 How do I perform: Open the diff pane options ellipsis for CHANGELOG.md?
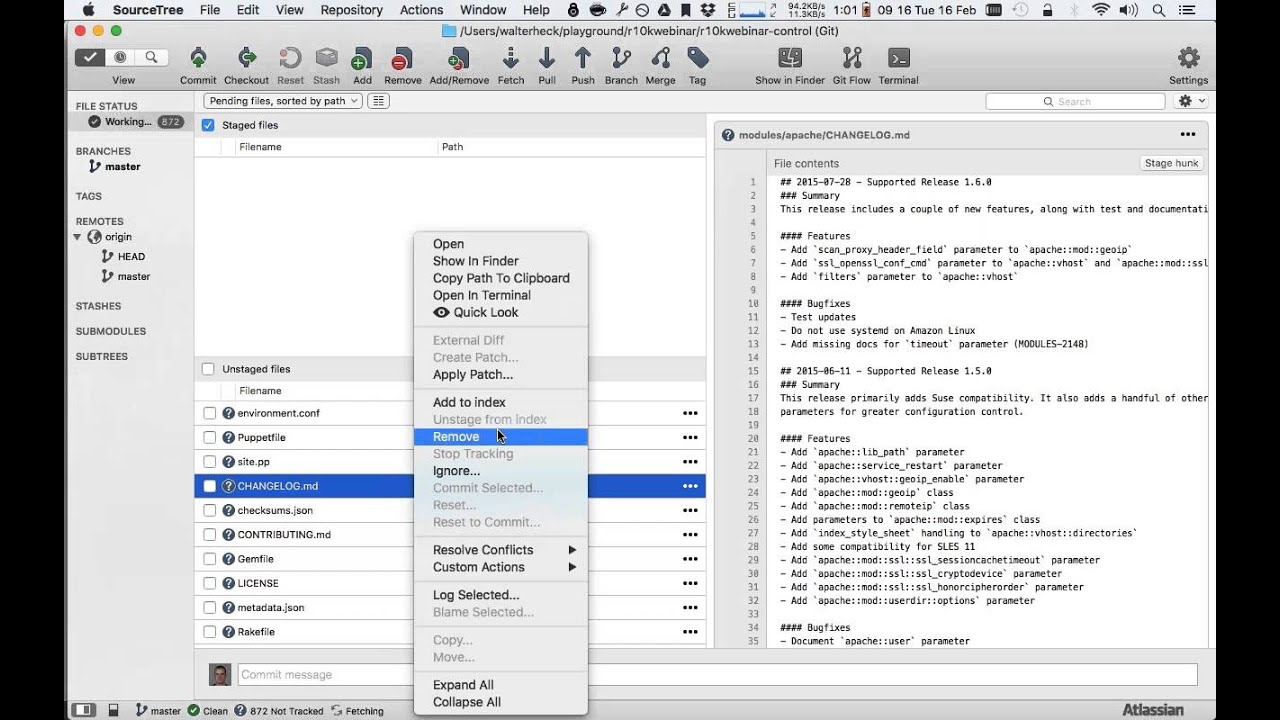[1187, 134]
